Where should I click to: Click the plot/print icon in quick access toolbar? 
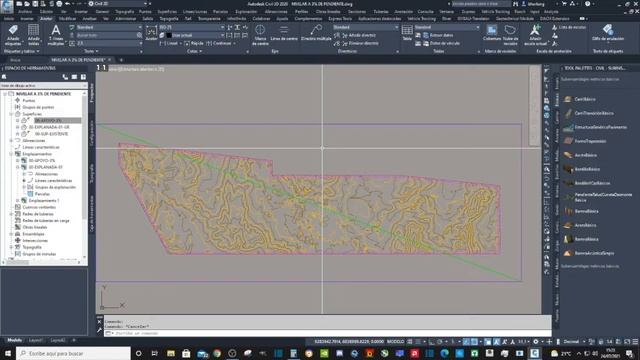tap(59, 4)
